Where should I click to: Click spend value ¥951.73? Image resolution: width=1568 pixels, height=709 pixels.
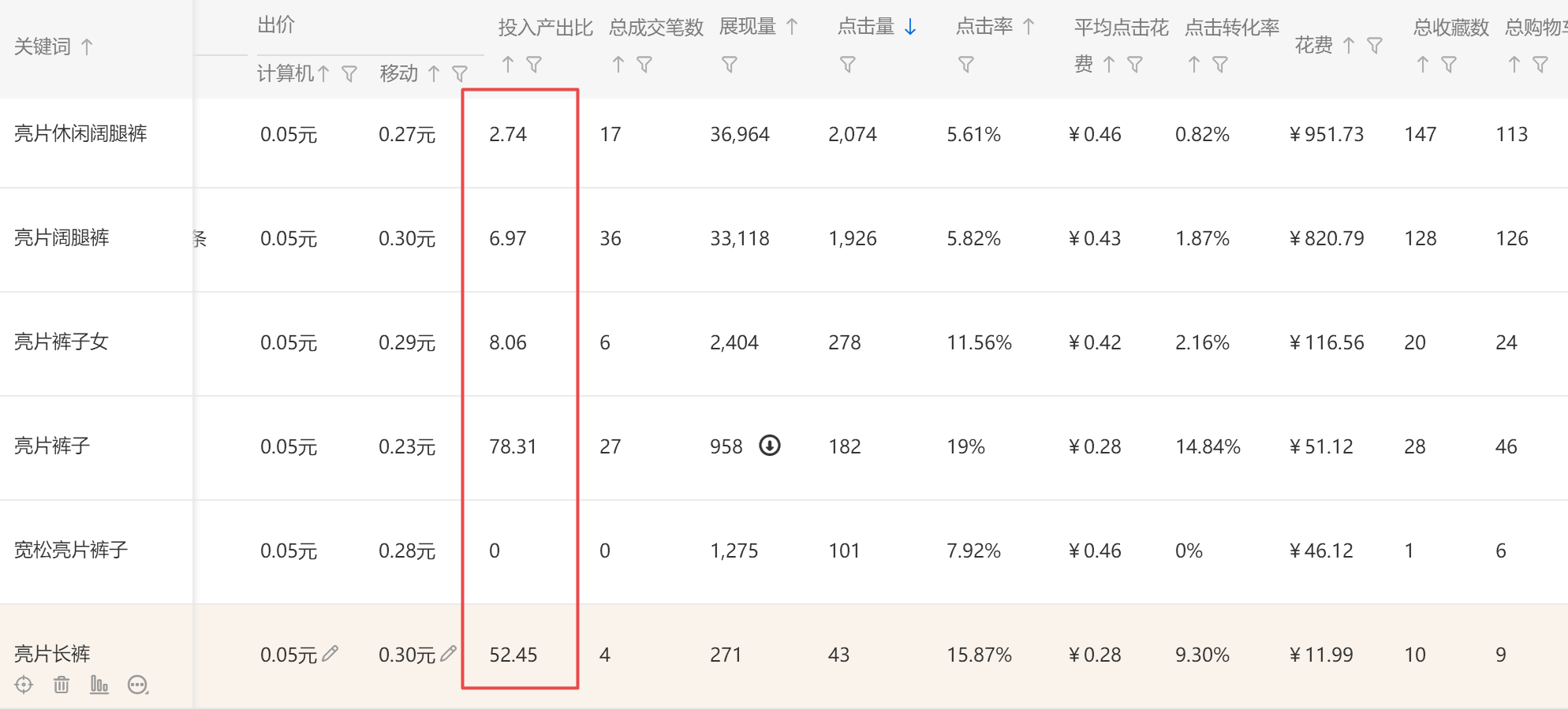pos(1327,134)
